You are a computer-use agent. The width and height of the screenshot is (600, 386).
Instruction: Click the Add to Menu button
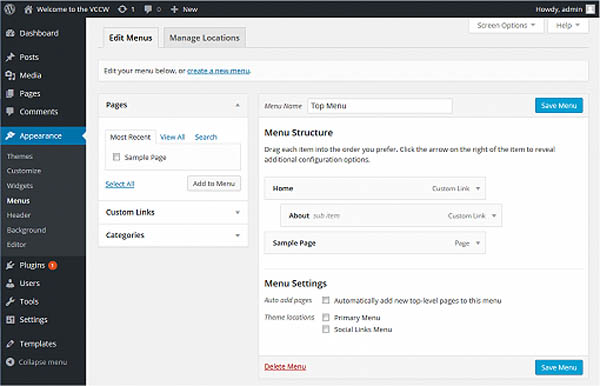214,184
